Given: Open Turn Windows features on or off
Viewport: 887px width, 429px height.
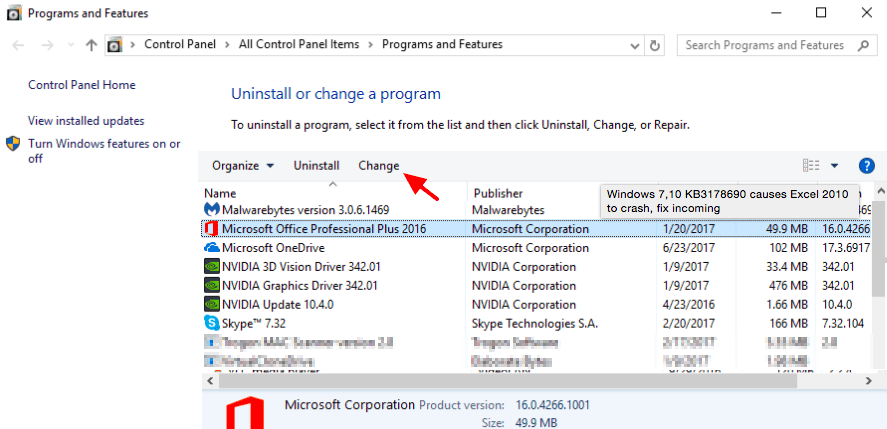Looking at the screenshot, I should click(104, 151).
